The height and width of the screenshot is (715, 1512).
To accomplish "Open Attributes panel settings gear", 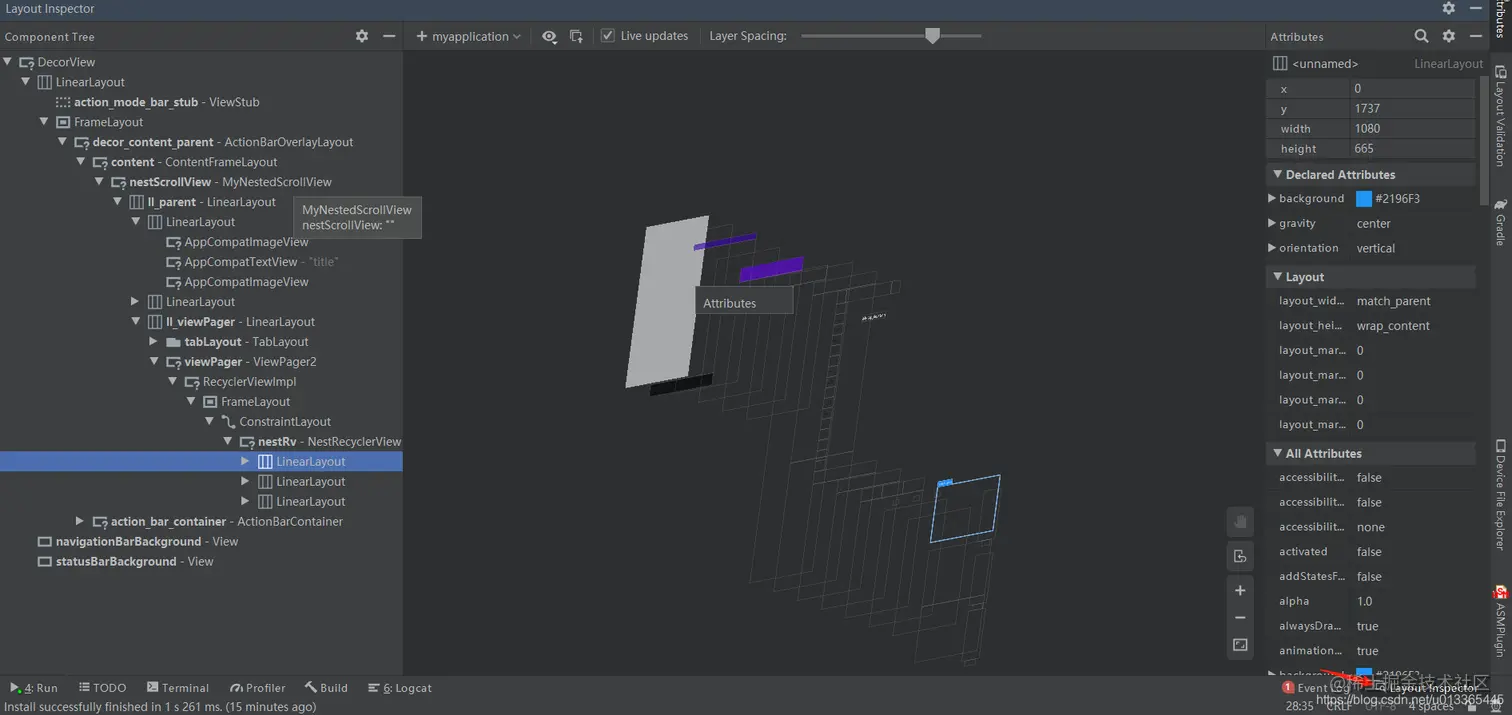I will (1449, 36).
